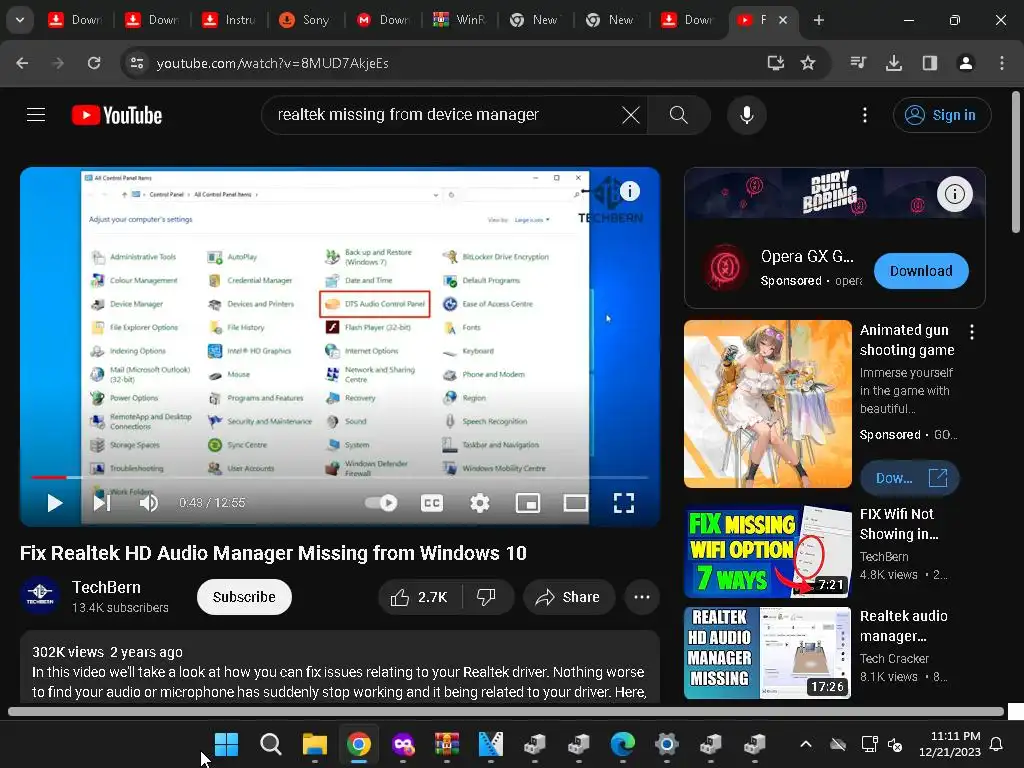Click the Dow... button on game ad
Screen dimensions: 1024x768
910,478
